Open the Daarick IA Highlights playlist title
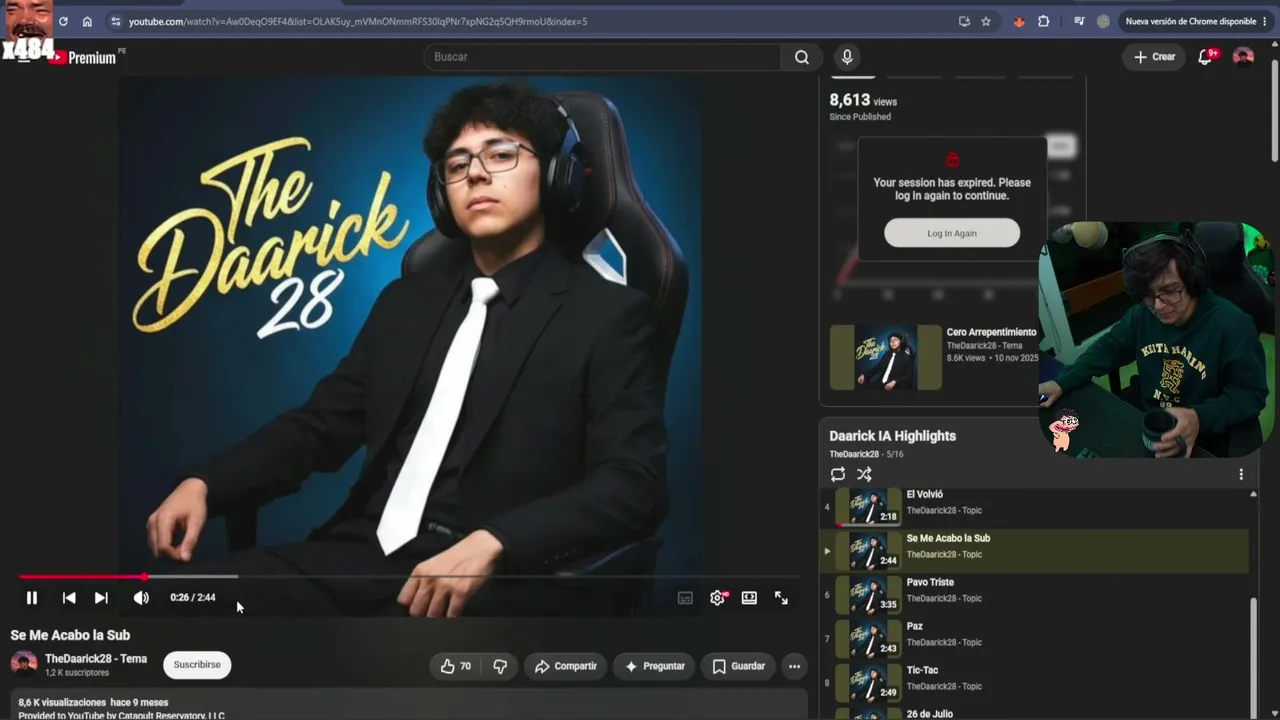Screen dimensions: 1280x720 (x=892, y=436)
